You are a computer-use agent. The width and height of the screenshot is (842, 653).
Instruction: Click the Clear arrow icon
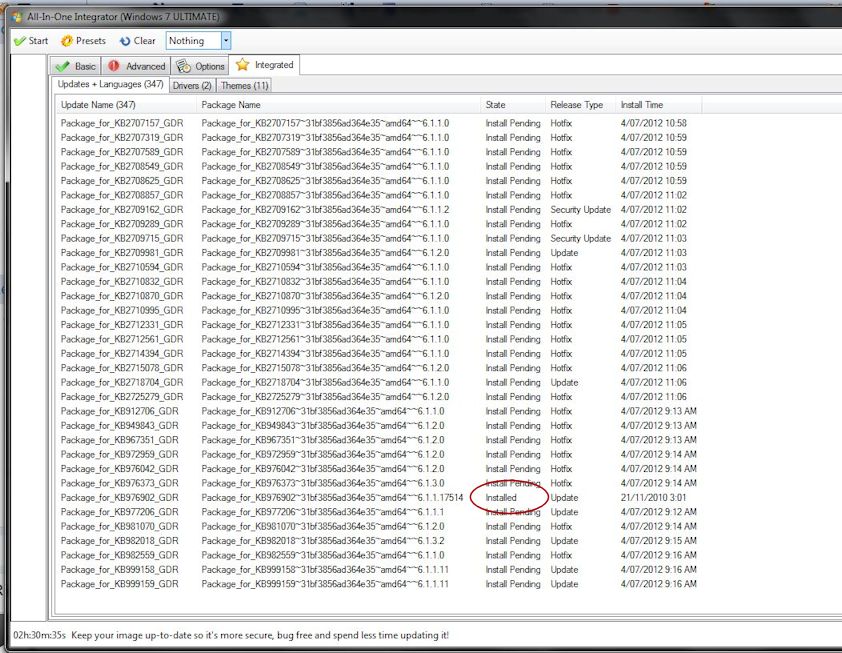click(x=125, y=41)
